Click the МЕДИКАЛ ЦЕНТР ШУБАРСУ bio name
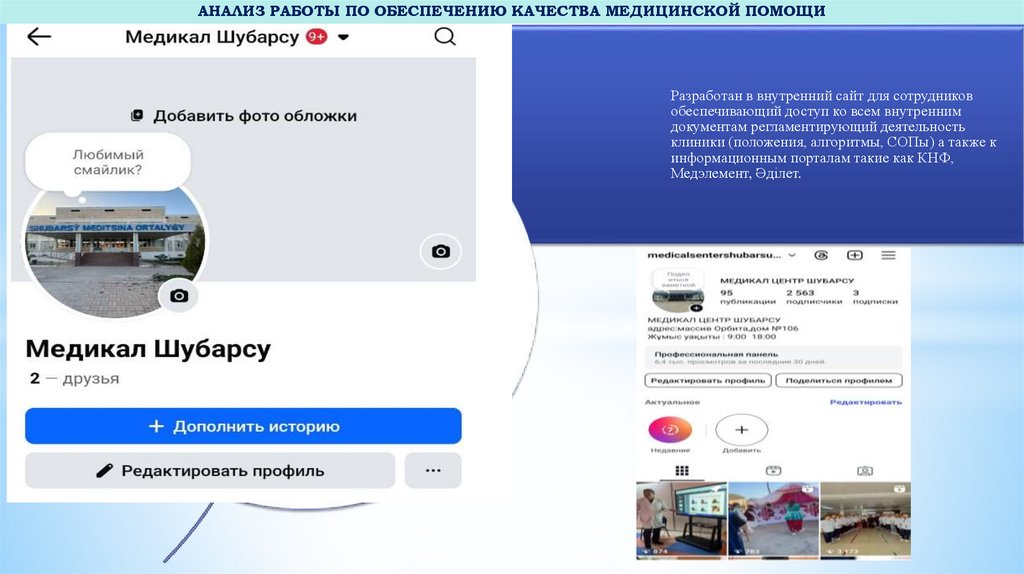 coord(714,320)
